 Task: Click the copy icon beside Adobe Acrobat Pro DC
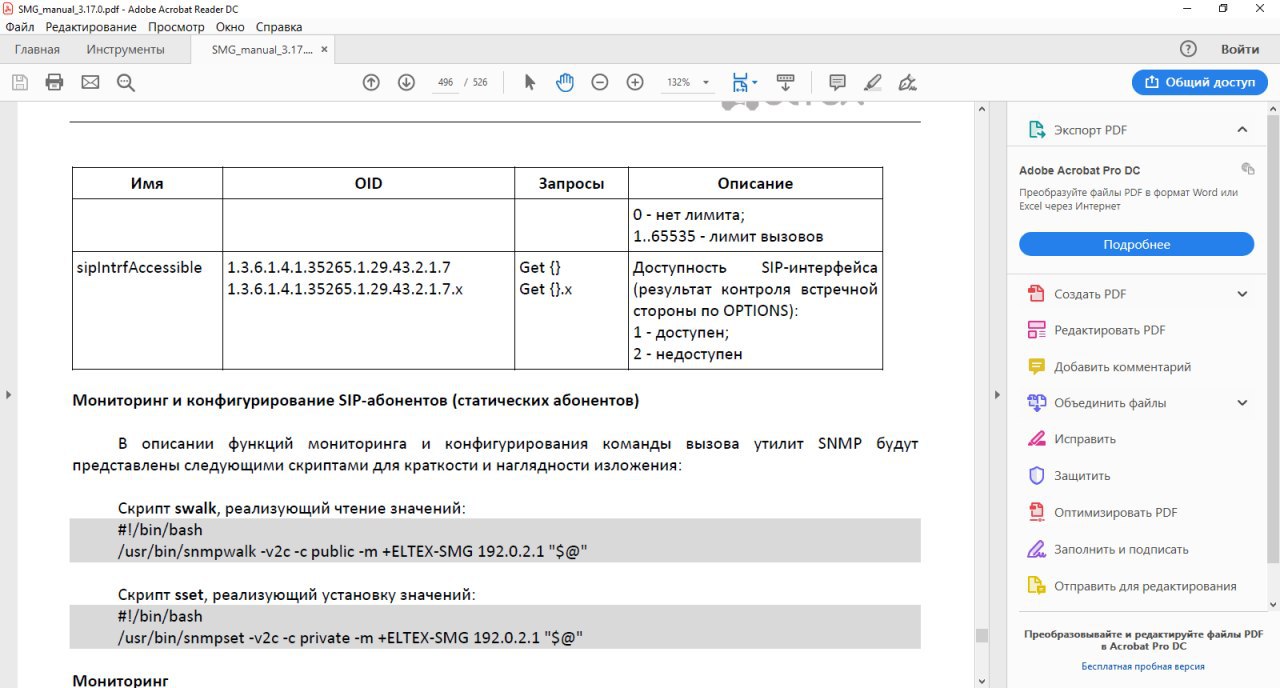click(x=1247, y=169)
